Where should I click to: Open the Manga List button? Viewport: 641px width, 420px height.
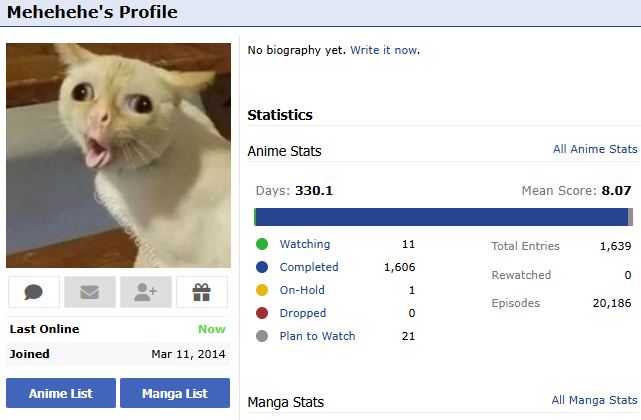pos(175,393)
